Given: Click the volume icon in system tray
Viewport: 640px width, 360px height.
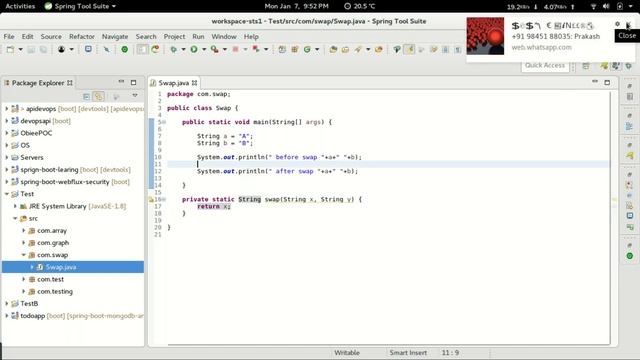Looking at the screenshot, I should coord(606,6).
